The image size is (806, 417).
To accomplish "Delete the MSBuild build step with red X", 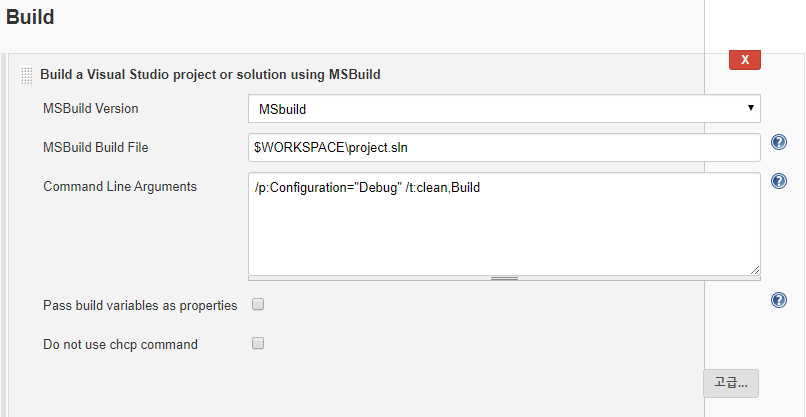I will pyautogui.click(x=744, y=60).
